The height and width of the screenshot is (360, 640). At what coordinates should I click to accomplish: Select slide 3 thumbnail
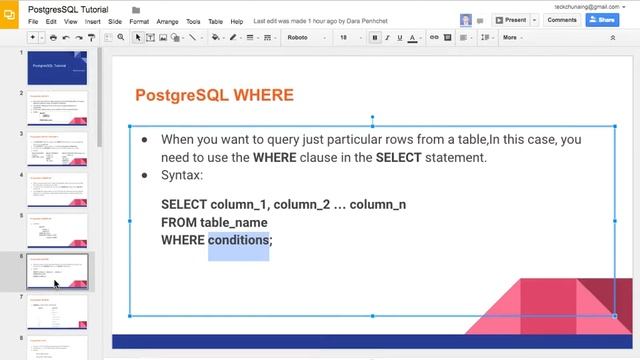tap(57, 149)
